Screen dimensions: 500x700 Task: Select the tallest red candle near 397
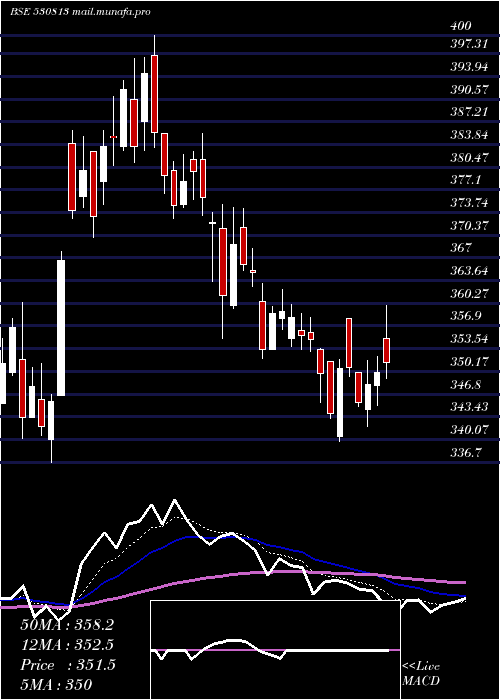click(154, 94)
